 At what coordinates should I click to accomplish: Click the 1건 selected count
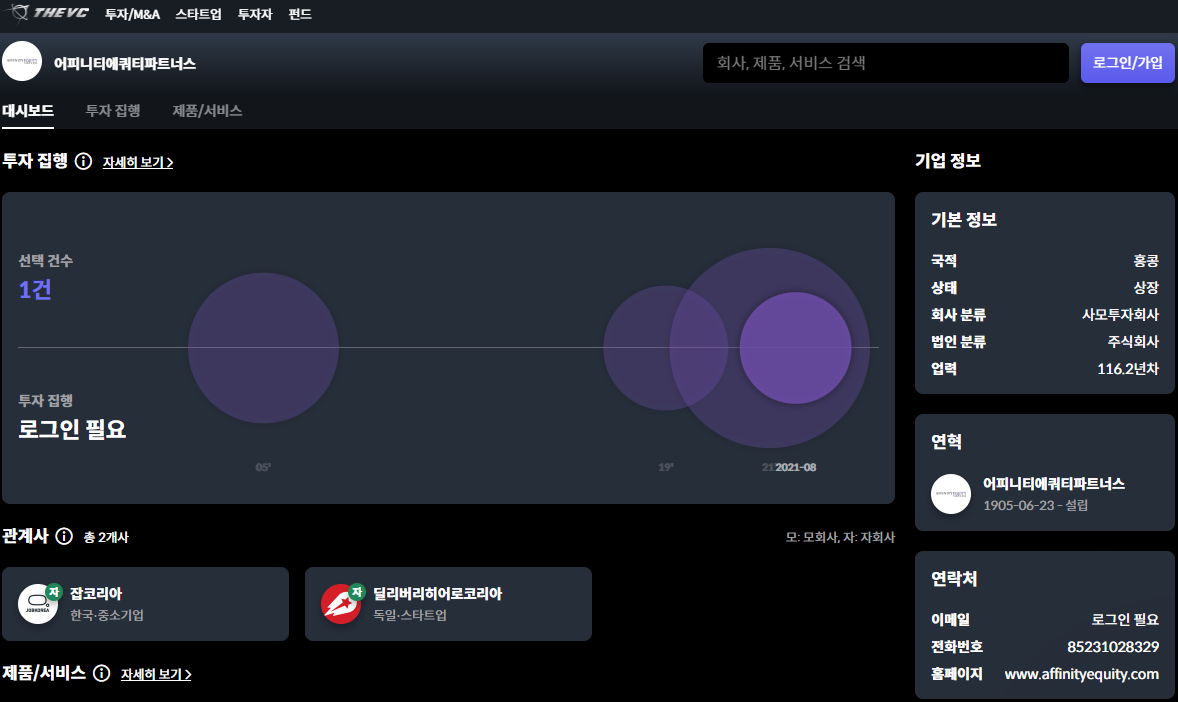[x=35, y=289]
